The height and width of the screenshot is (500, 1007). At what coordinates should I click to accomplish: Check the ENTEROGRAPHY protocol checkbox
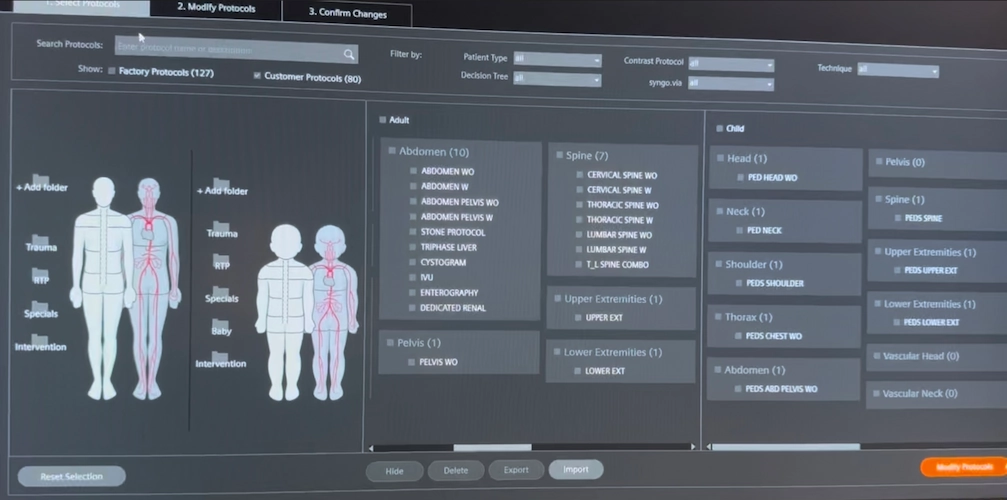[x=413, y=293]
